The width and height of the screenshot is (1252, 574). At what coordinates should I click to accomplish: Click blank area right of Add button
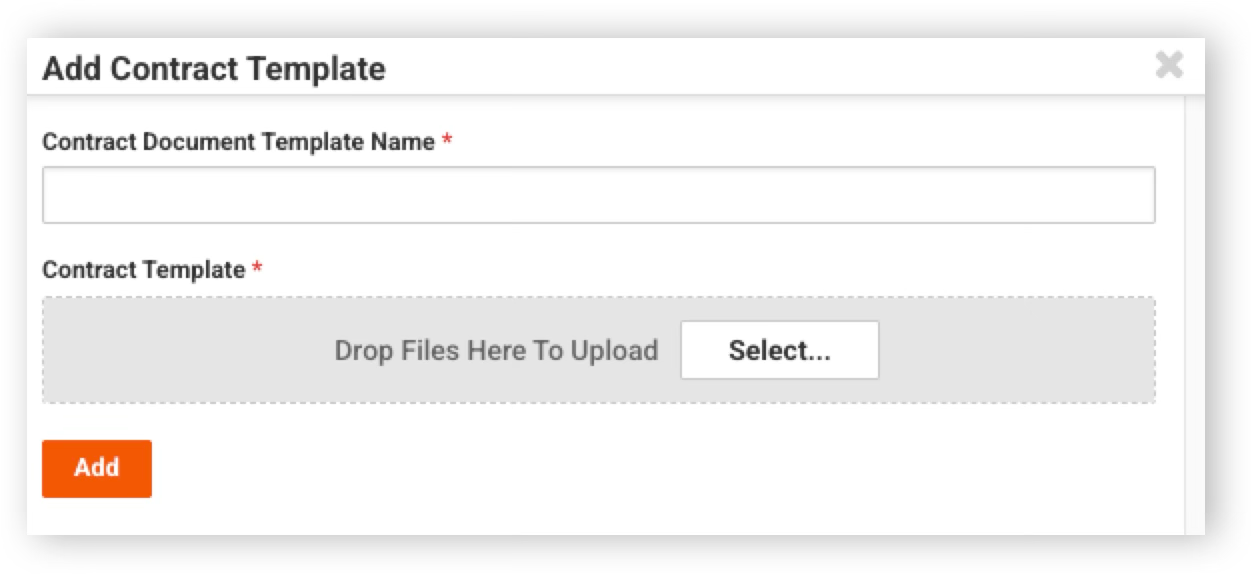pos(660,468)
